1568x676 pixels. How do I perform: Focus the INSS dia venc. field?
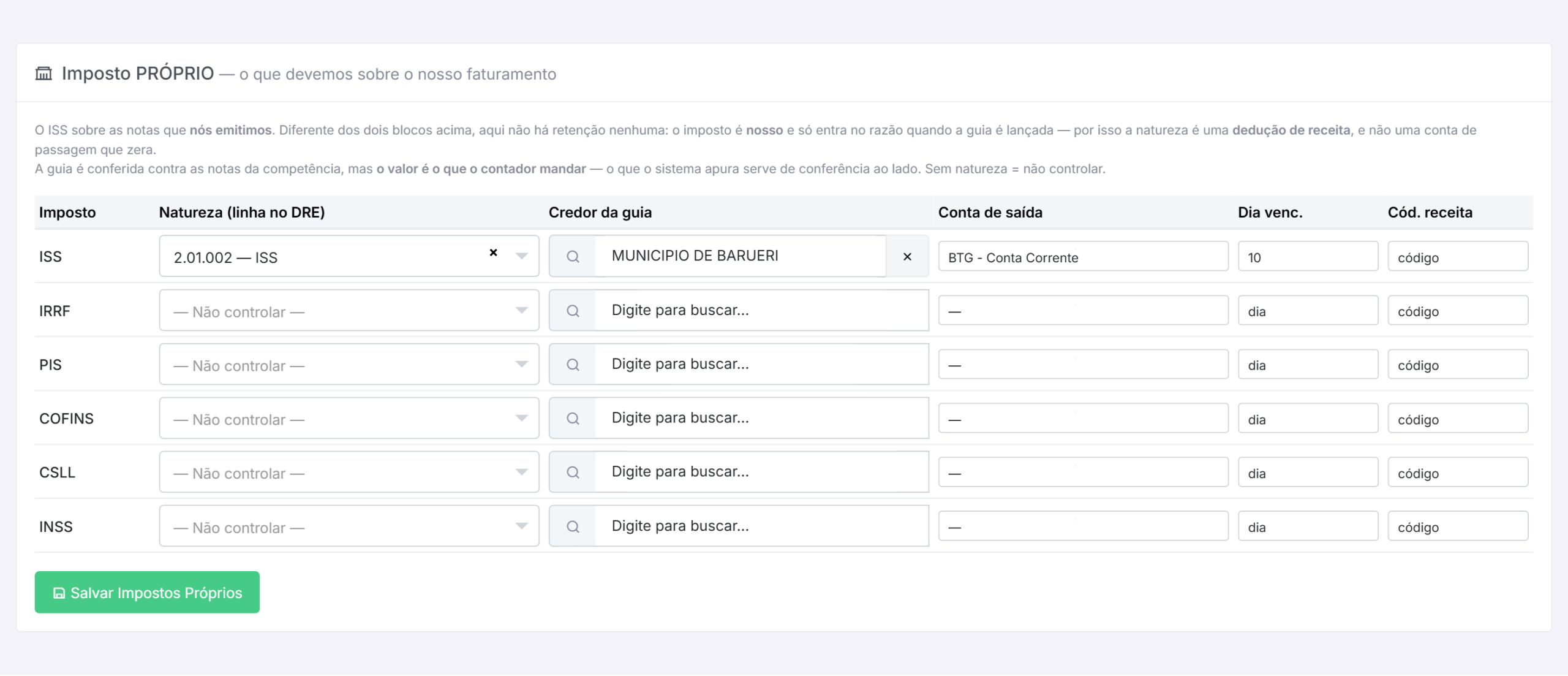pyautogui.click(x=1308, y=526)
